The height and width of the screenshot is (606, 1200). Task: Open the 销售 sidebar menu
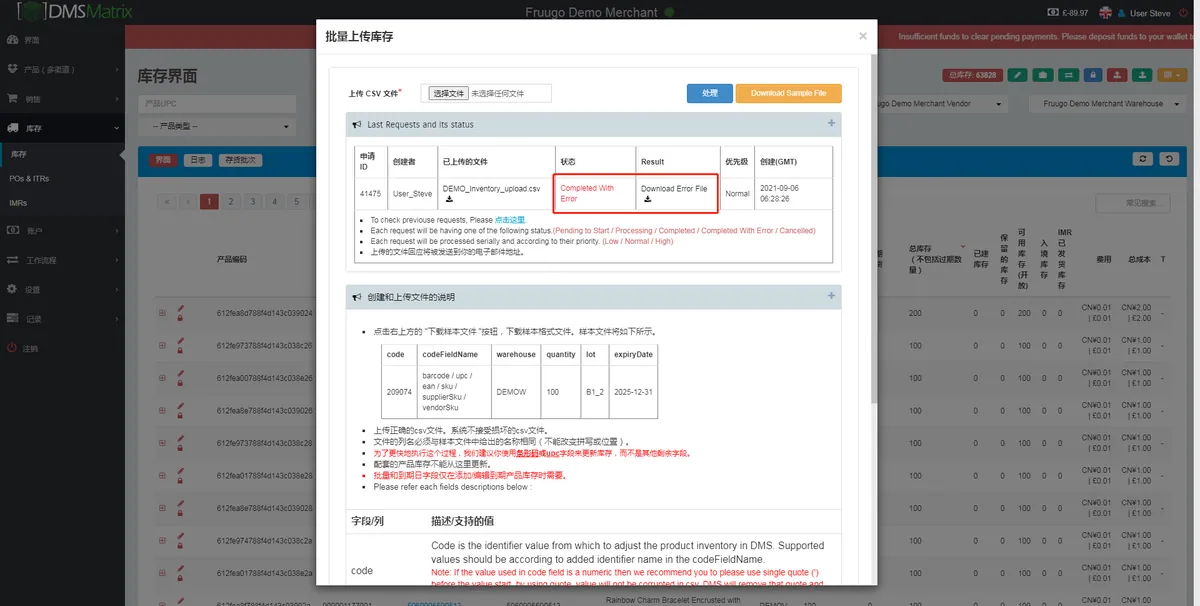click(62, 99)
